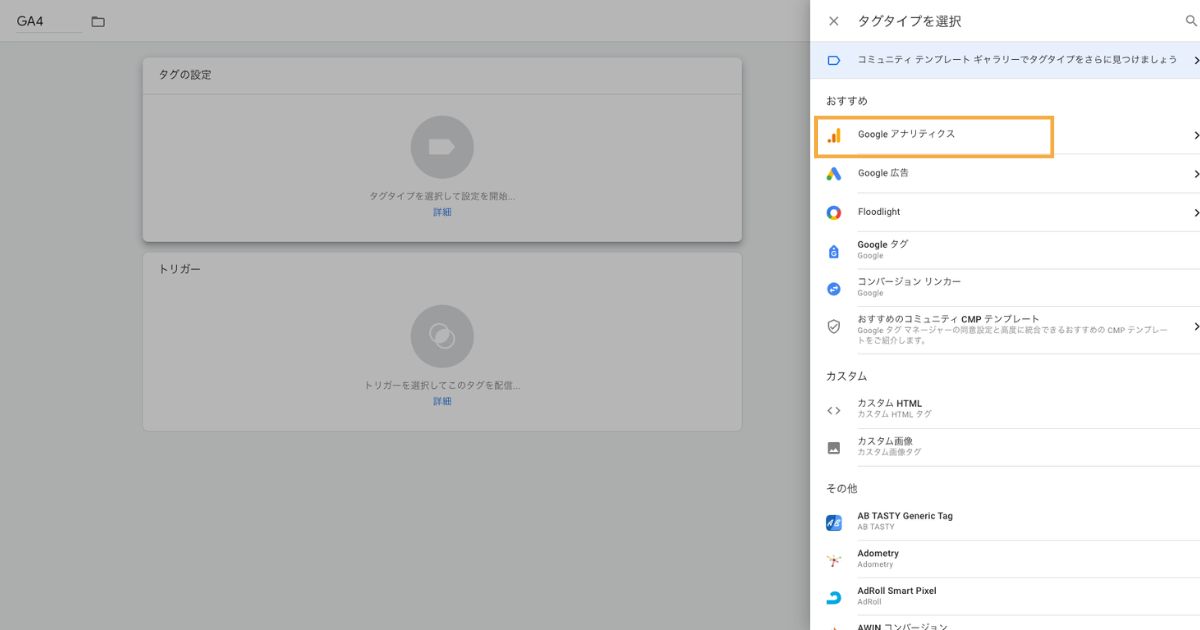Expand the Google 広告 chevron
Viewport: 1200px width, 630px height.
1196,174
